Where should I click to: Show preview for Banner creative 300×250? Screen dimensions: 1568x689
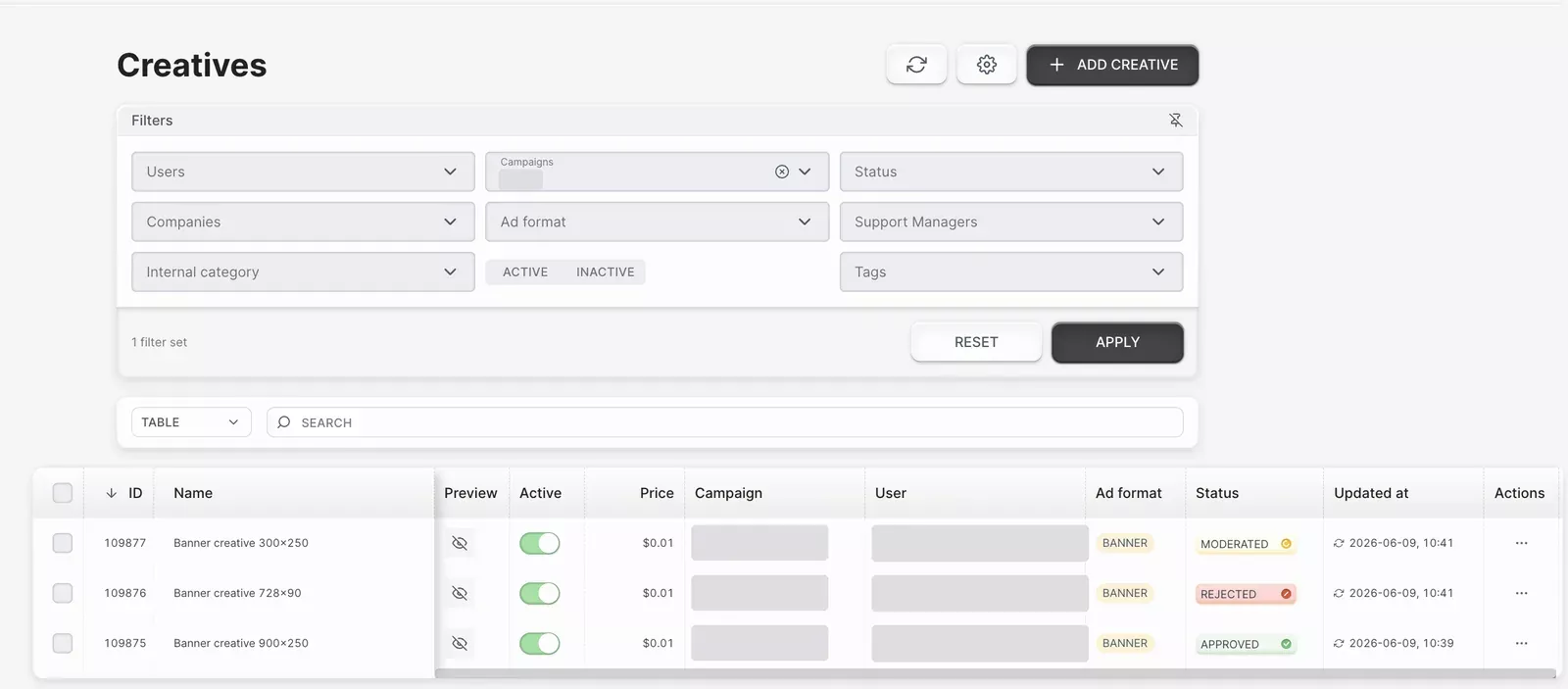(x=460, y=543)
